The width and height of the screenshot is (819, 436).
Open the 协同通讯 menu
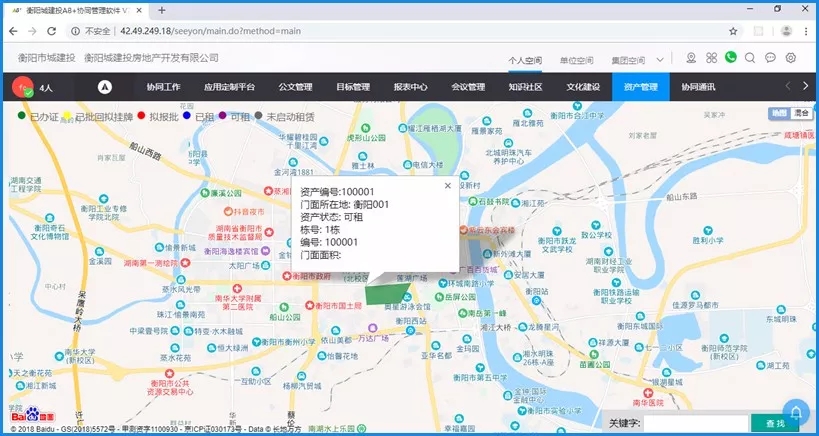point(698,87)
